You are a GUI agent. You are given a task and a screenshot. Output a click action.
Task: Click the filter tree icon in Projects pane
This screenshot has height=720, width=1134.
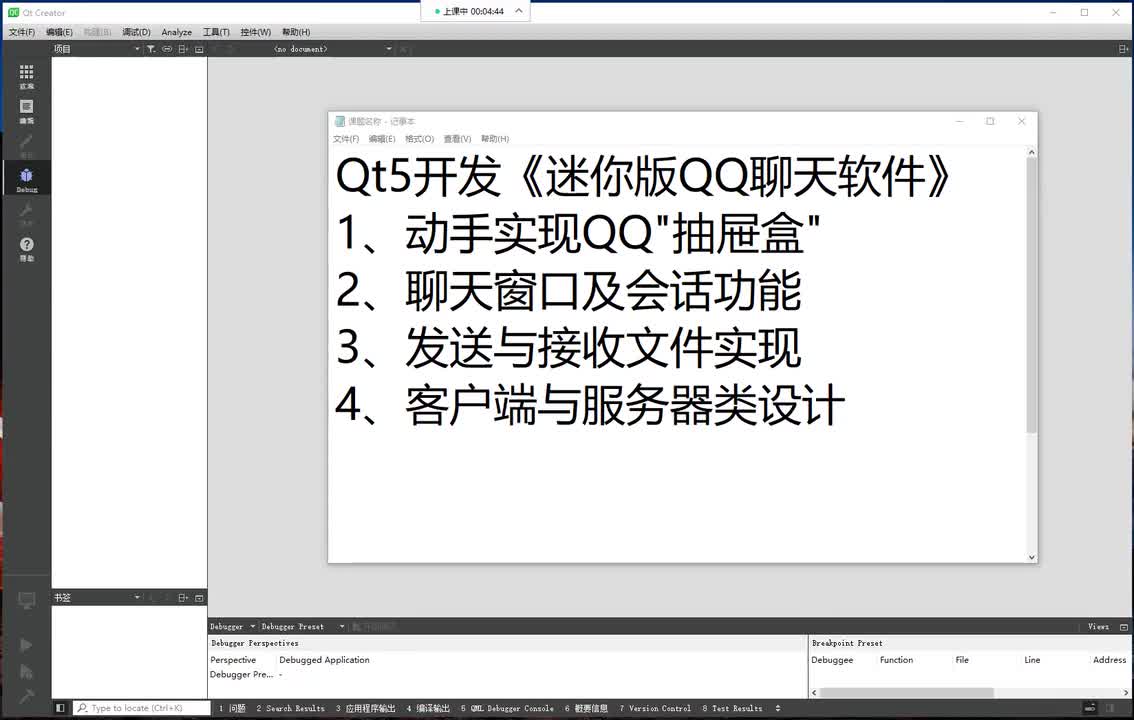point(151,49)
